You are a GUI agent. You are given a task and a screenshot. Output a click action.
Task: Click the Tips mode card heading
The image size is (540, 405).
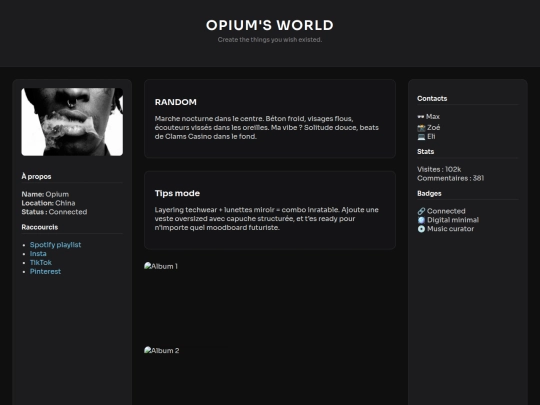[177, 193]
